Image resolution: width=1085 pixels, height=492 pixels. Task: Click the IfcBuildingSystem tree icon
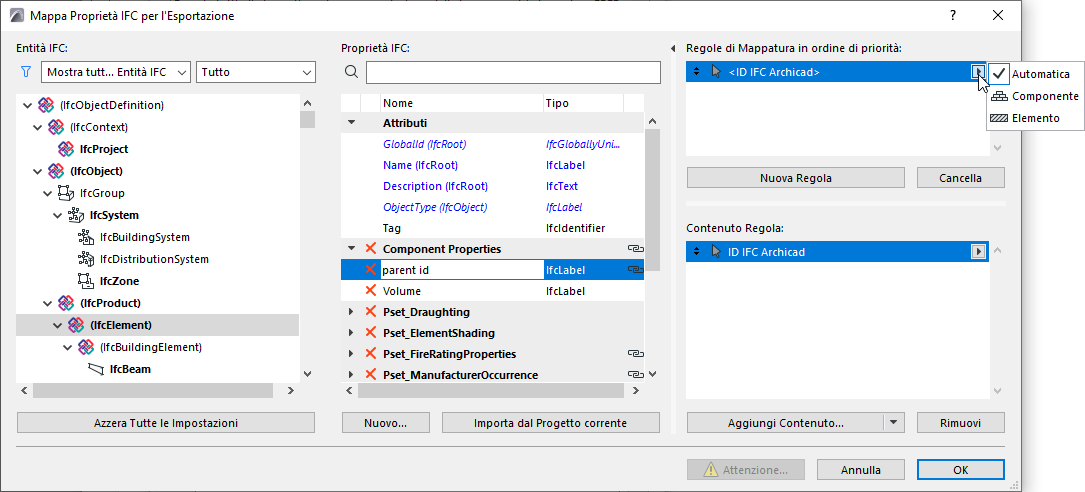pos(85,237)
